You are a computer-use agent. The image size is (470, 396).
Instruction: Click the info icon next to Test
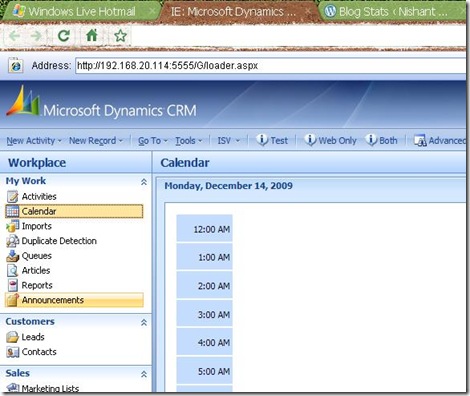[262, 140]
